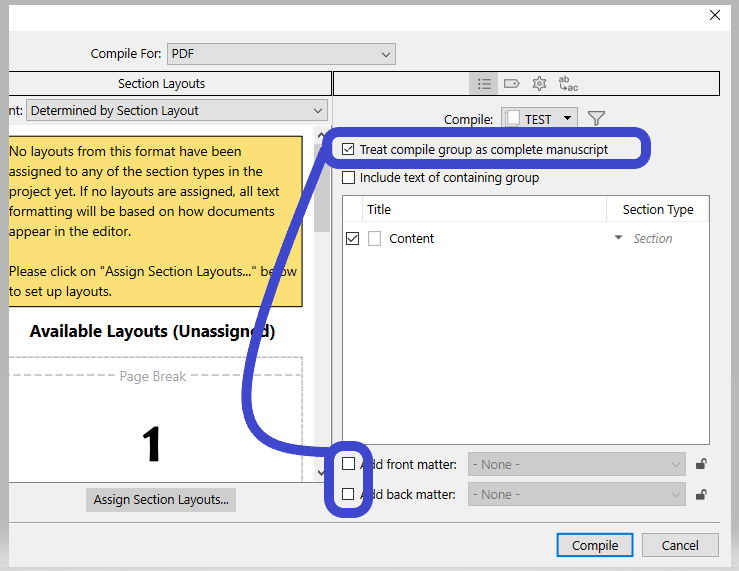This screenshot has width=739, height=571.
Task: Select the Contents list icon tab
Action: tap(484, 84)
